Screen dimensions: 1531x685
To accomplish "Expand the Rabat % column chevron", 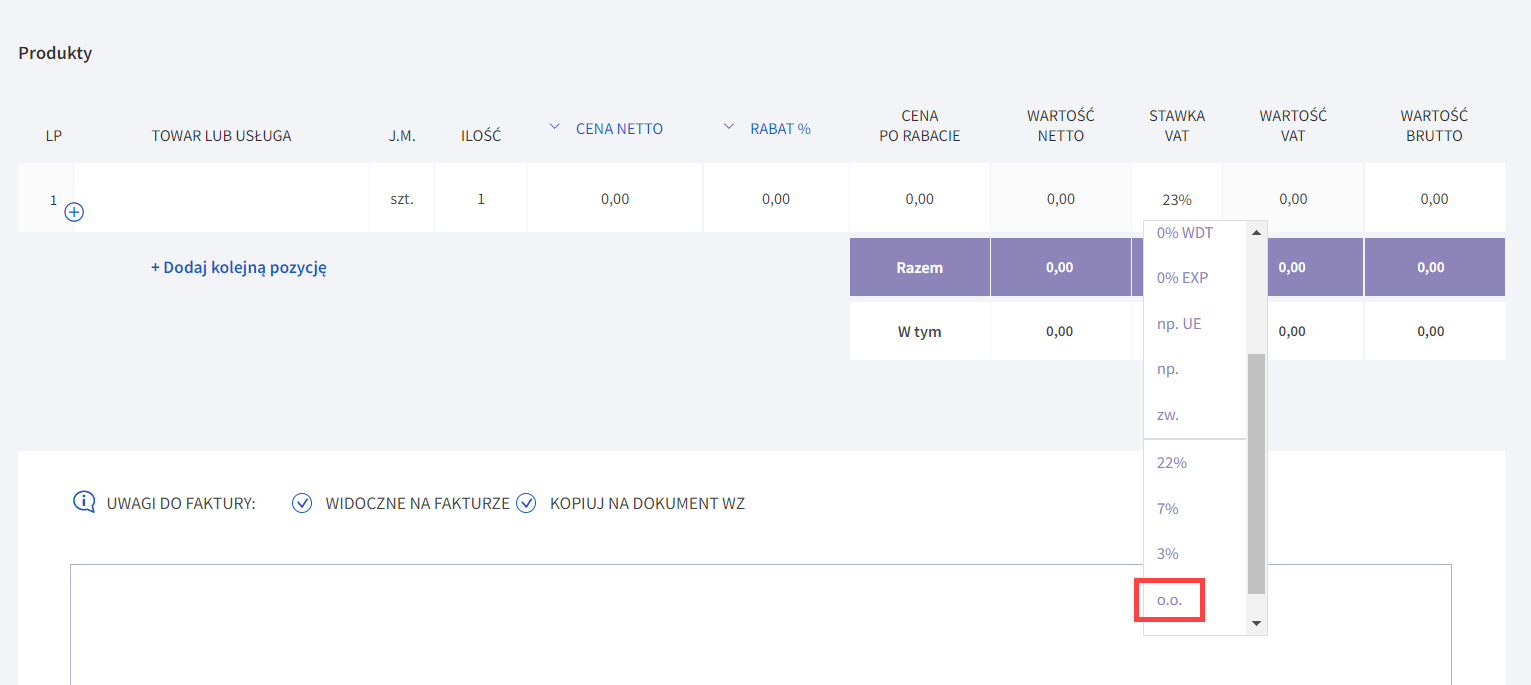I will pos(729,127).
